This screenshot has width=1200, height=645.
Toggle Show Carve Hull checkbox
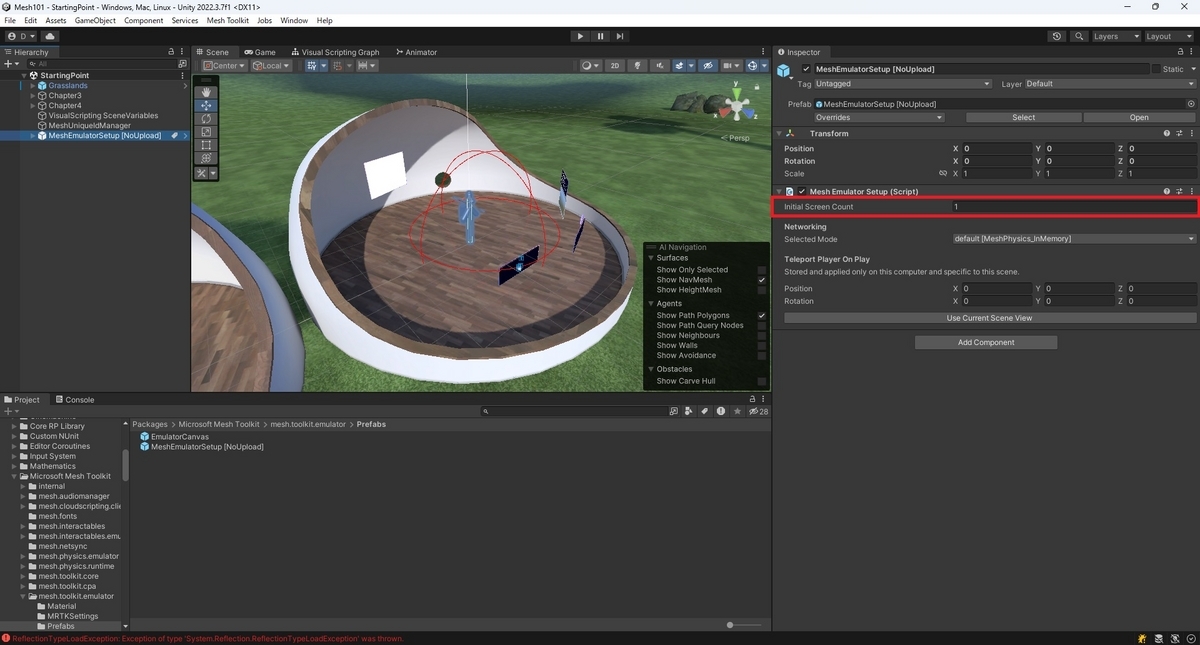[762, 382]
